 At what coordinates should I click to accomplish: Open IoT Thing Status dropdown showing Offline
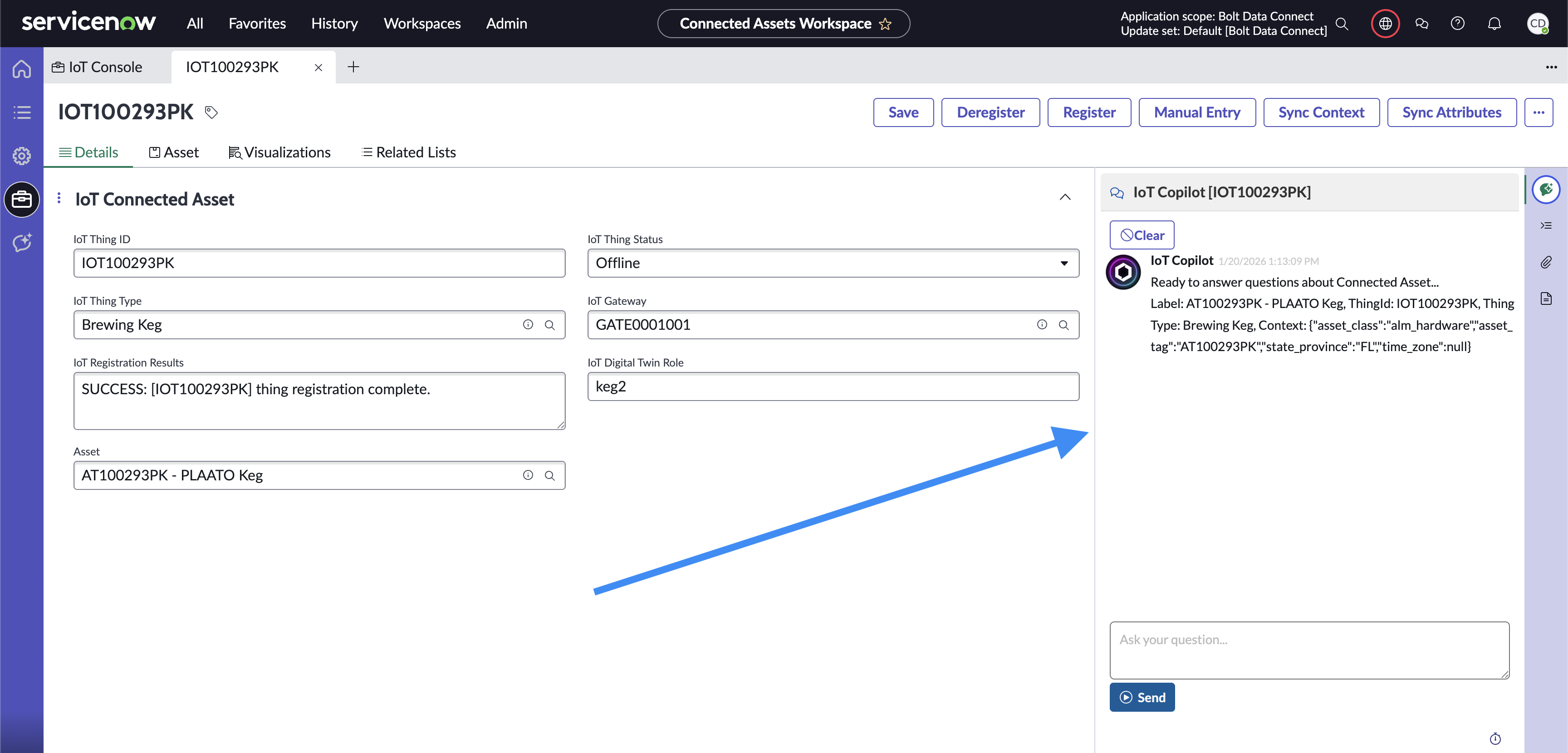(833, 263)
